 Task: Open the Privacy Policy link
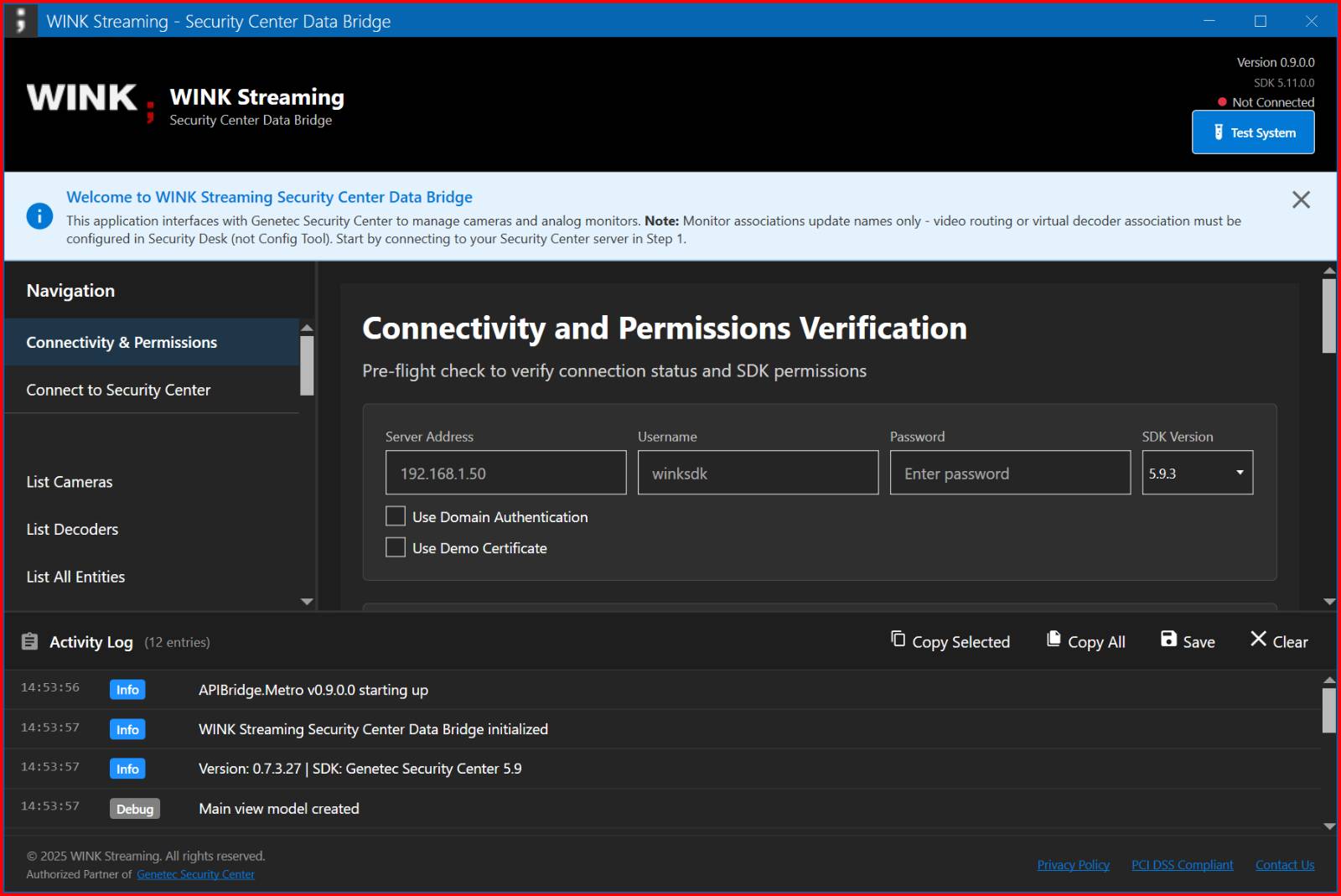1073,865
